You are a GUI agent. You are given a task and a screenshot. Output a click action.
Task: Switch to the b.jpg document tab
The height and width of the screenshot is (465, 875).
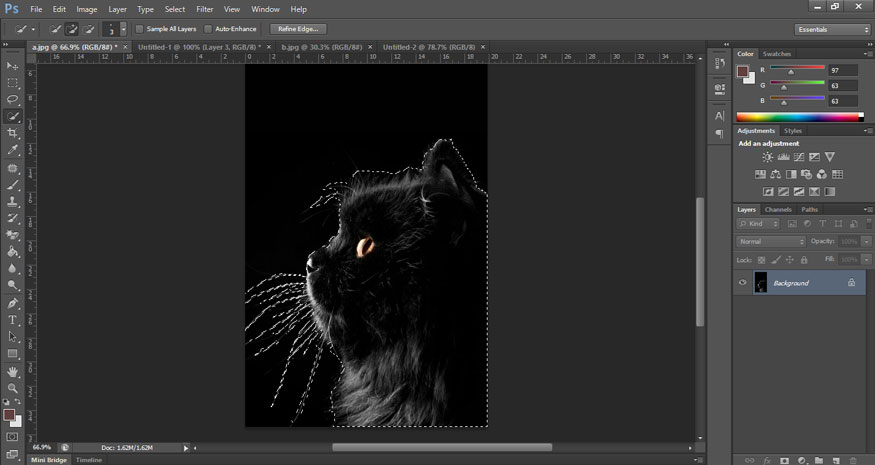tap(321, 47)
